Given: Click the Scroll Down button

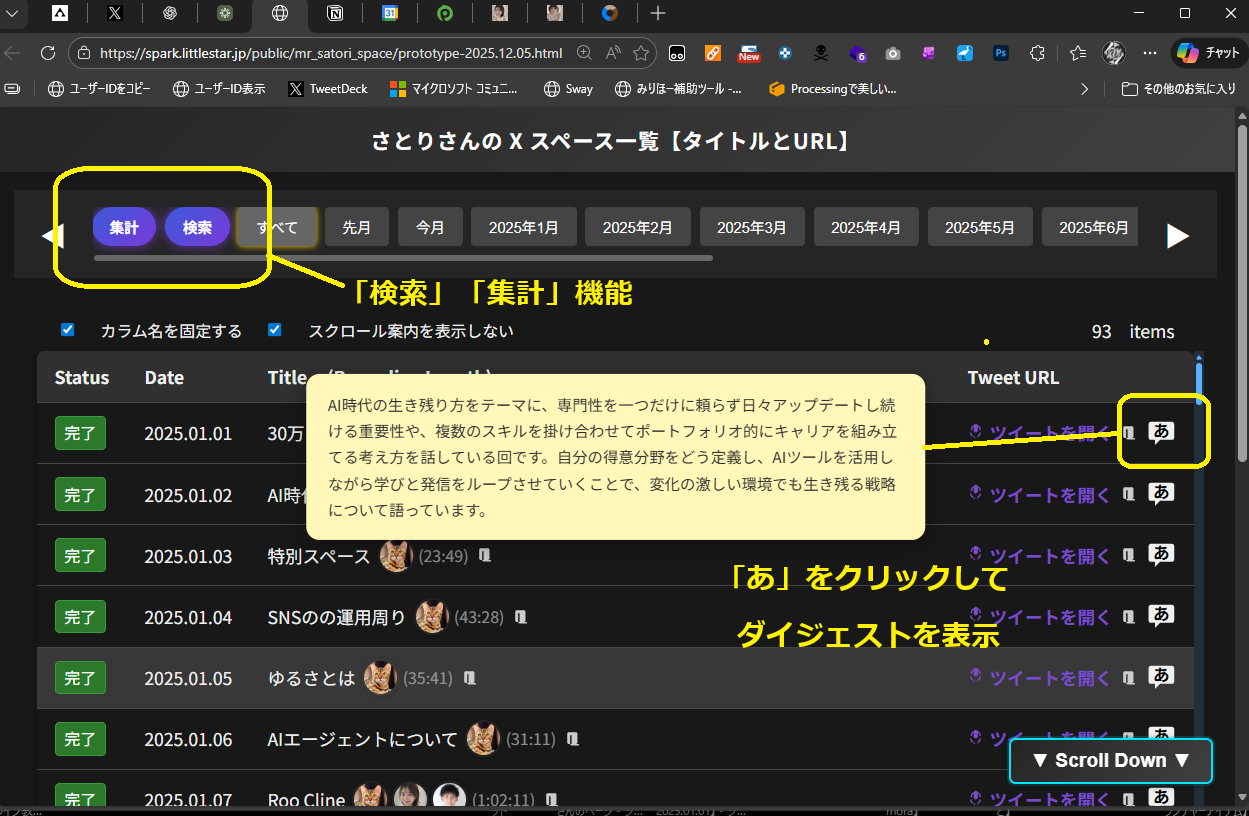Looking at the screenshot, I should [x=1110, y=760].
